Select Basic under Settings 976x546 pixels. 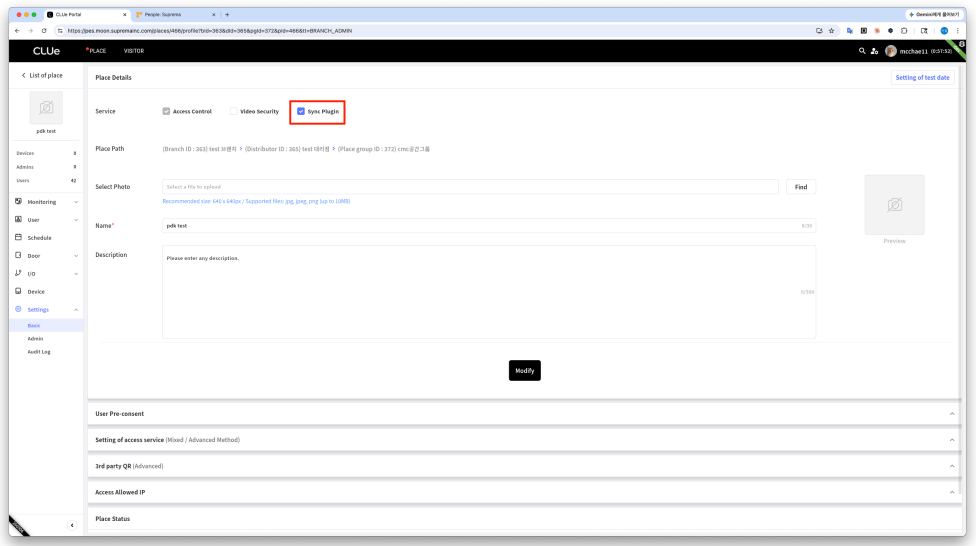[x=46, y=326]
